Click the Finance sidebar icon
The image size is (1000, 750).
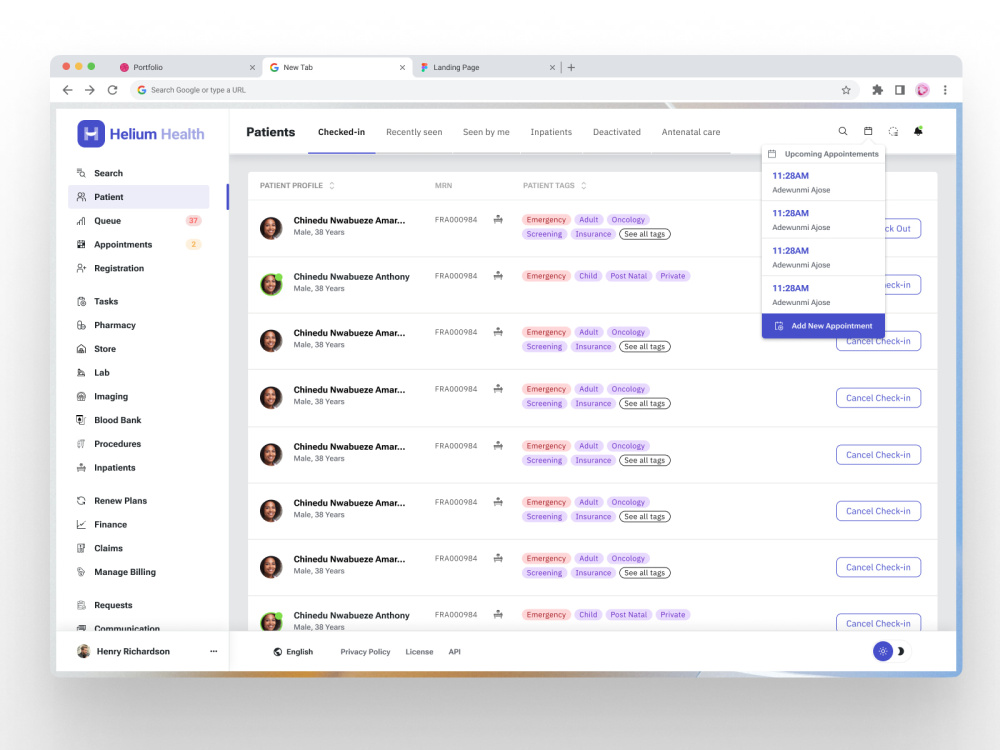[81, 524]
